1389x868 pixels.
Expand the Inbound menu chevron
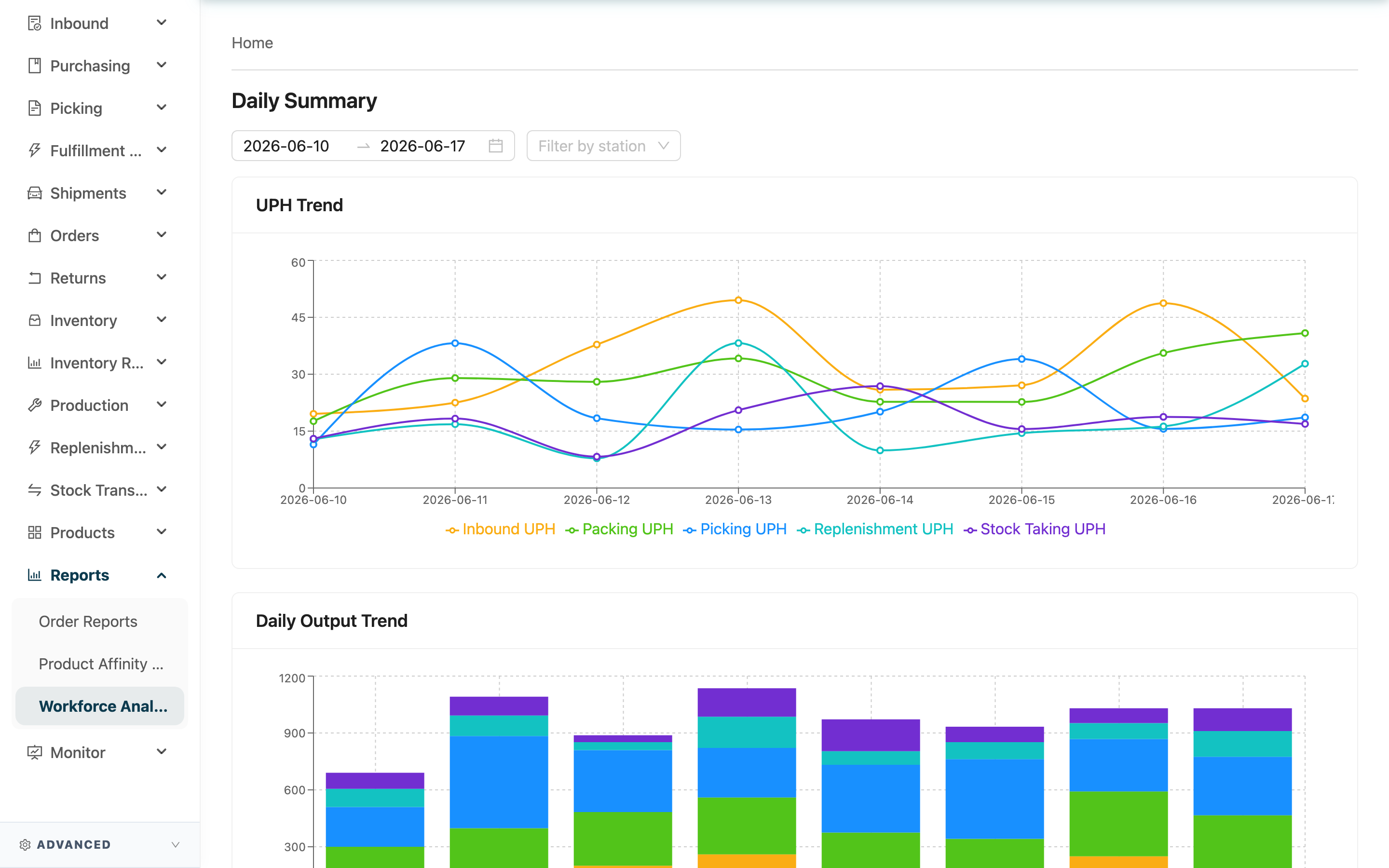point(162,23)
